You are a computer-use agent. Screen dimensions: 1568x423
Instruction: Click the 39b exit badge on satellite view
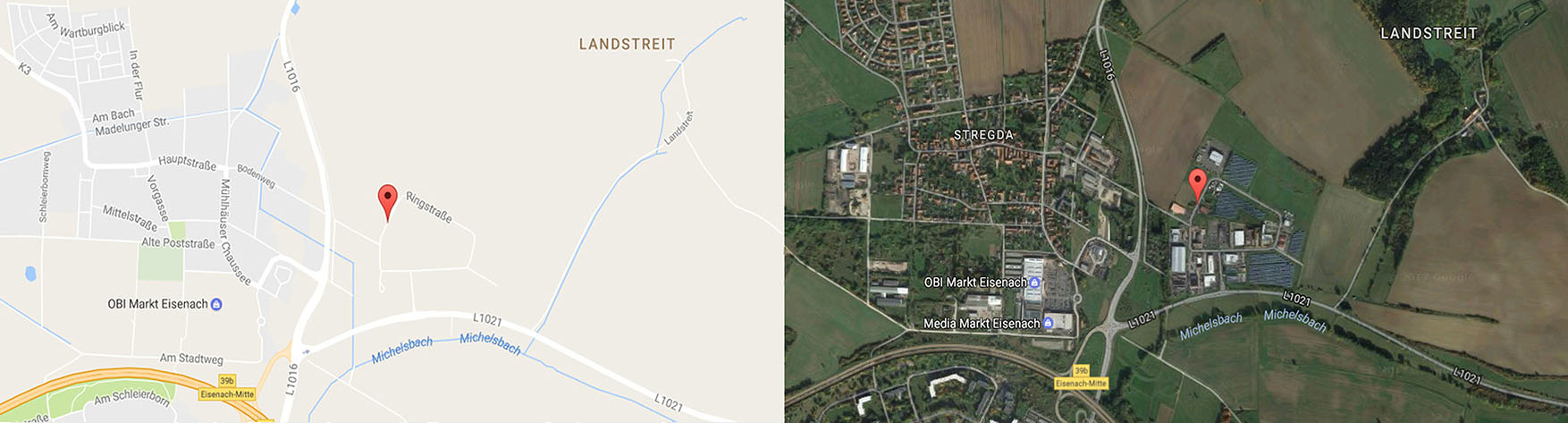1081,371
